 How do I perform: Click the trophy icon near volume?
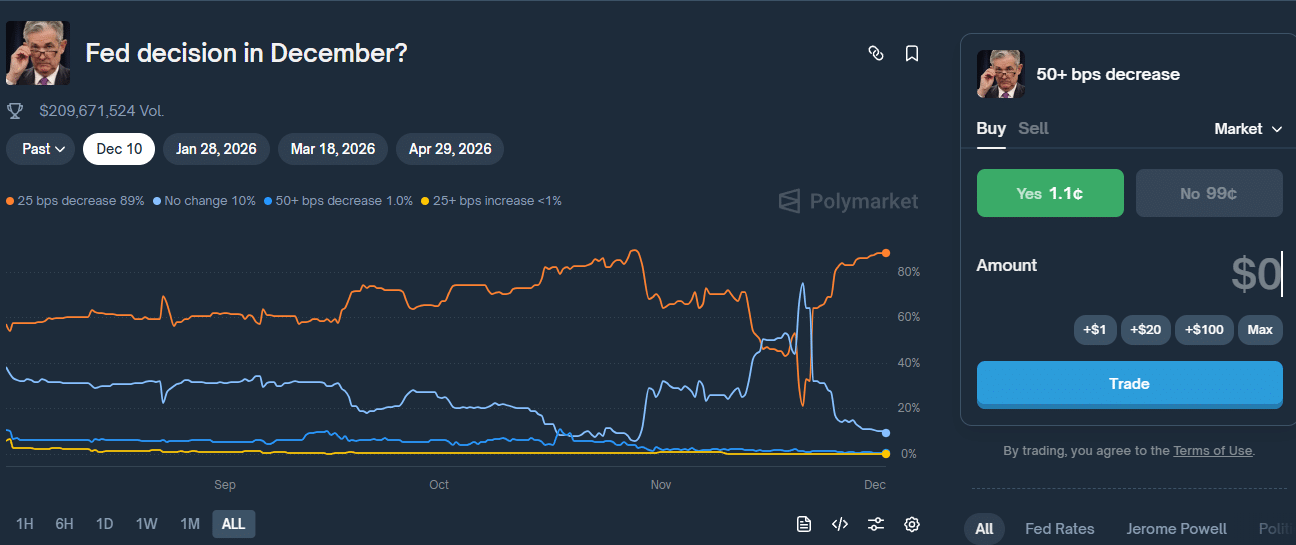pyautogui.click(x=15, y=110)
